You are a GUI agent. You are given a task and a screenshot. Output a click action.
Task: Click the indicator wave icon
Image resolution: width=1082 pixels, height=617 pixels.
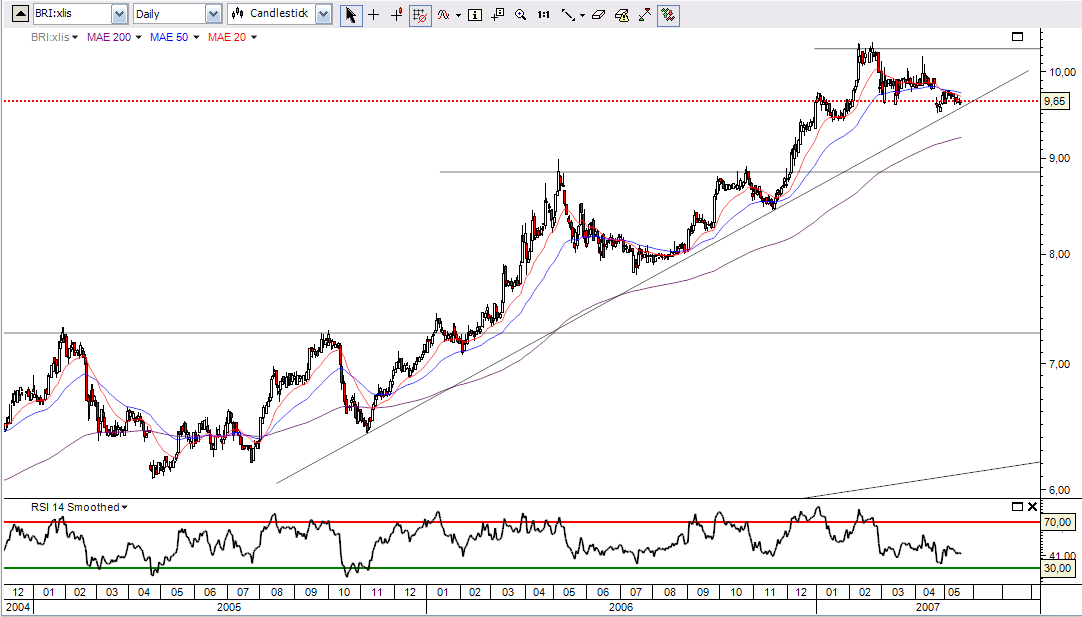(443, 14)
